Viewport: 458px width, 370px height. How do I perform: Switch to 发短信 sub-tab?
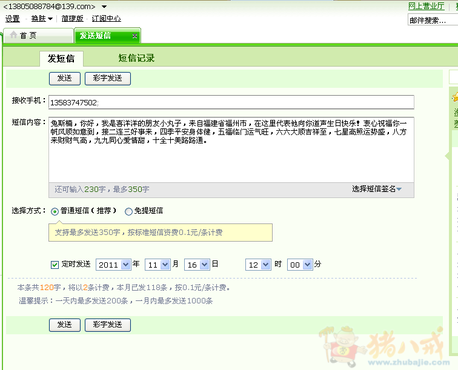61,59
